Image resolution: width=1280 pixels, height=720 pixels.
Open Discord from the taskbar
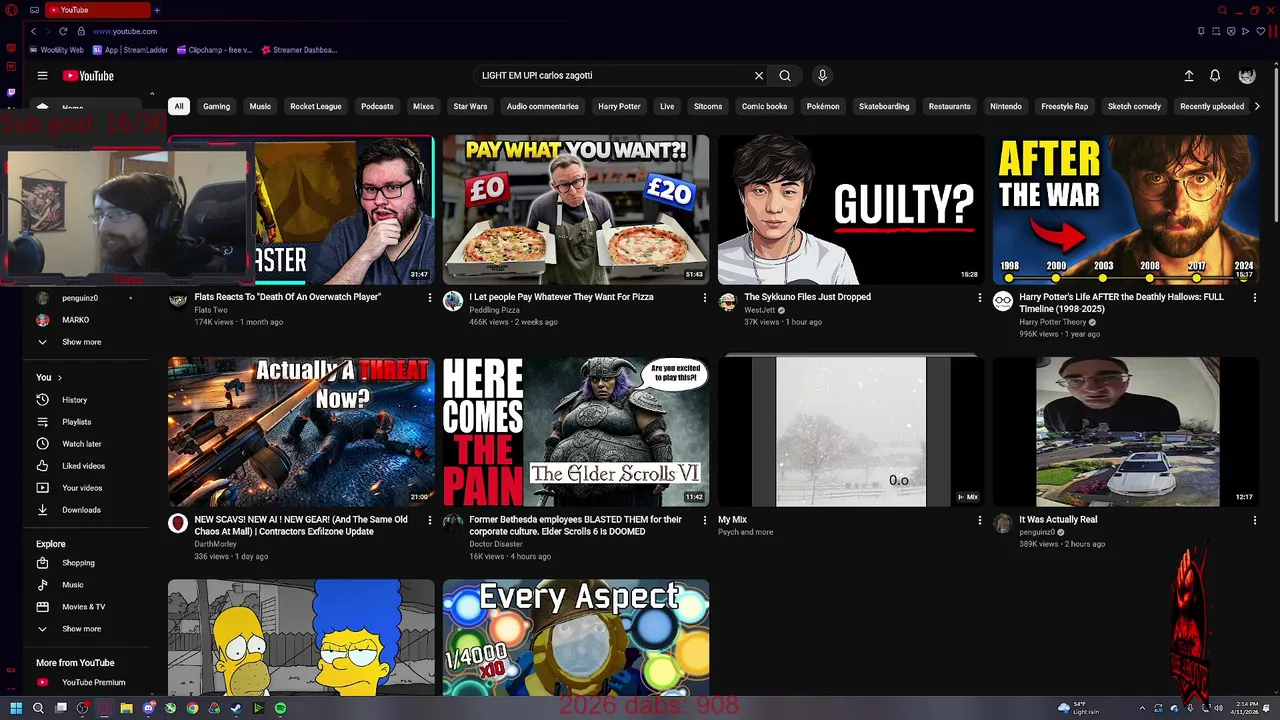point(148,708)
